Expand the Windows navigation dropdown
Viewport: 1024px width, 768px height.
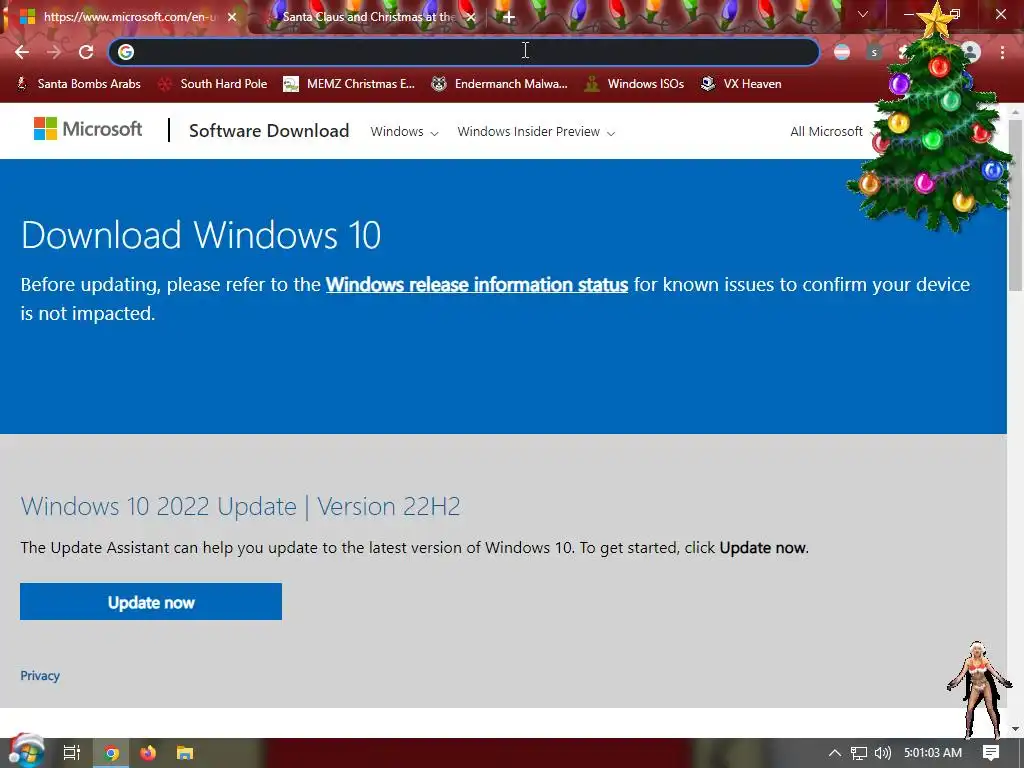pos(404,131)
